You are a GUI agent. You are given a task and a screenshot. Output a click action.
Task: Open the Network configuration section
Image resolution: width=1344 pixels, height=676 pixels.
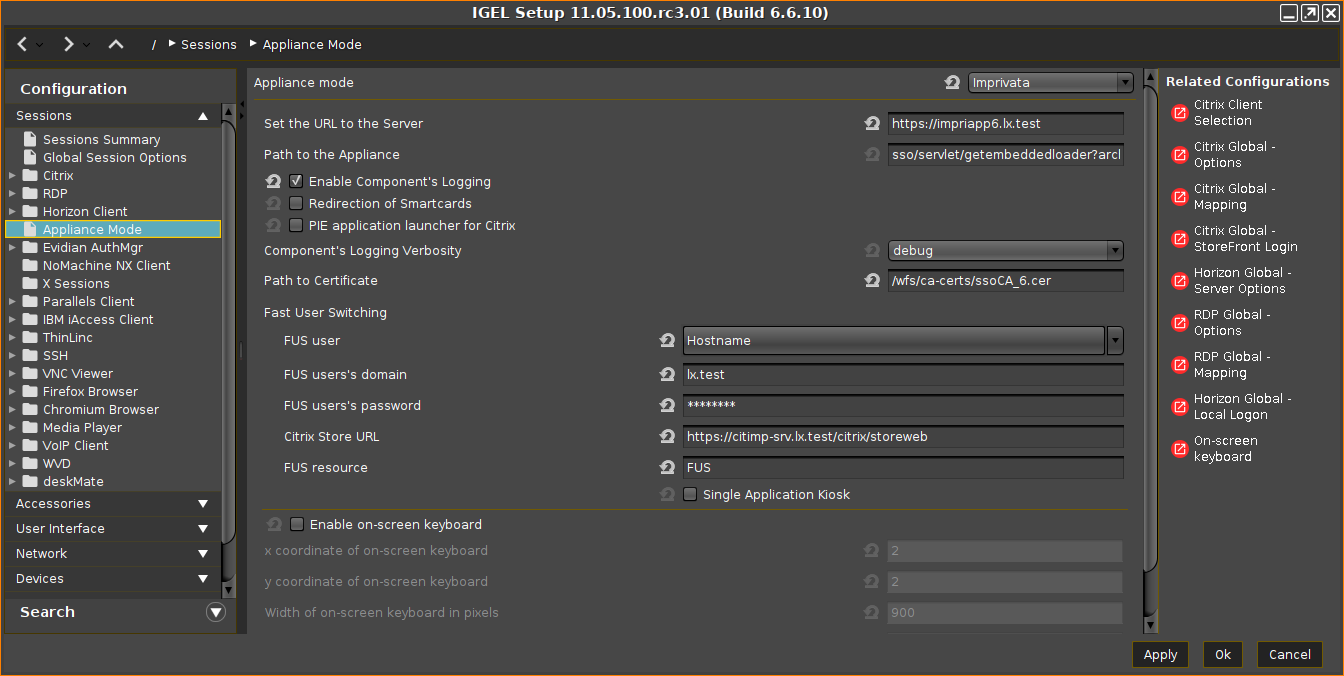pyautogui.click(x=110, y=554)
